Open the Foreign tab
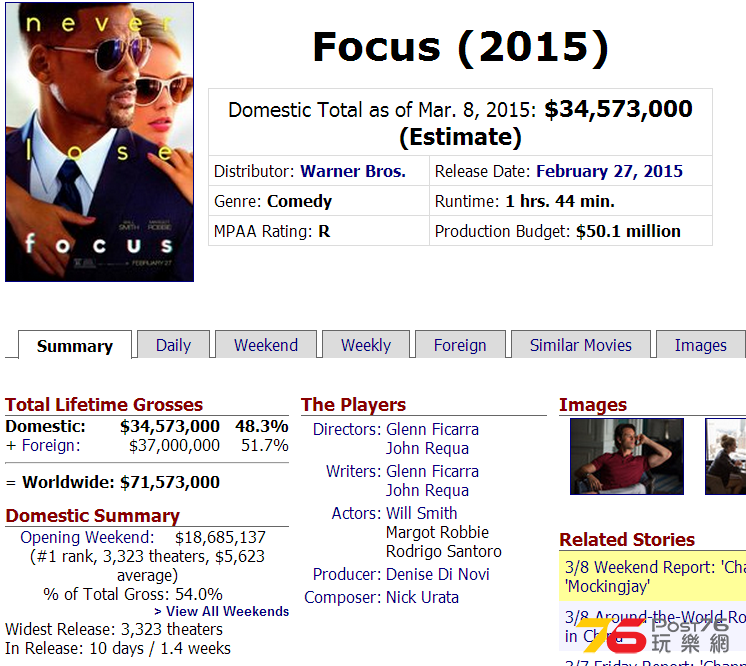Screen dimensions: 746x666 coord(460,344)
